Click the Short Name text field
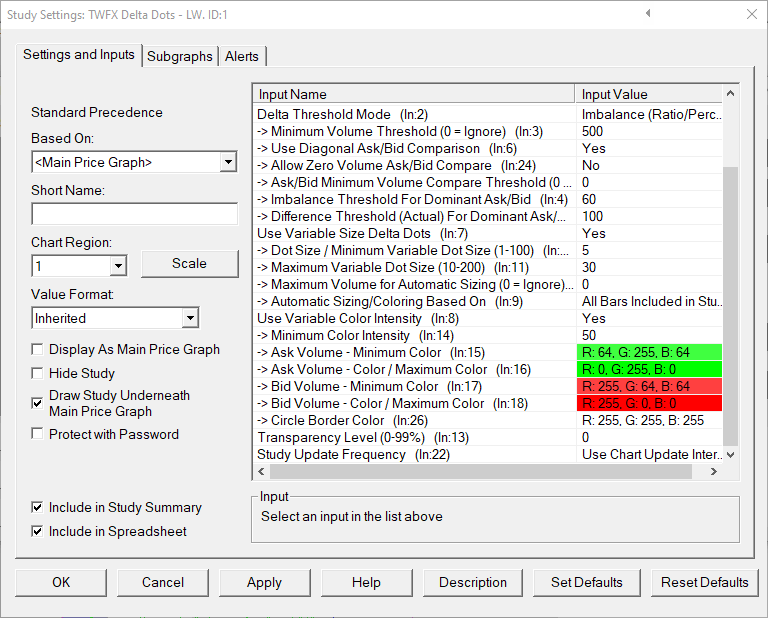This screenshot has width=768, height=618. [x=134, y=214]
